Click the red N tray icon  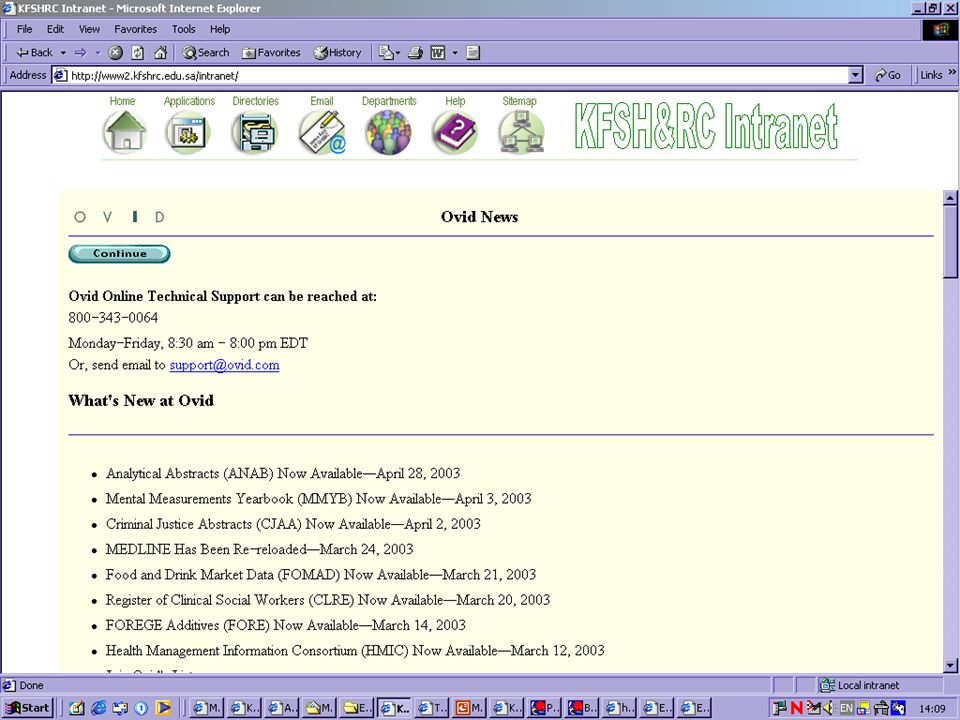point(797,708)
